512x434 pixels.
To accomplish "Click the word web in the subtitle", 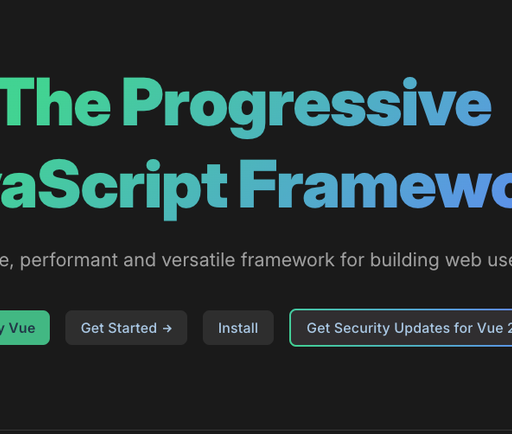I will [x=463, y=260].
